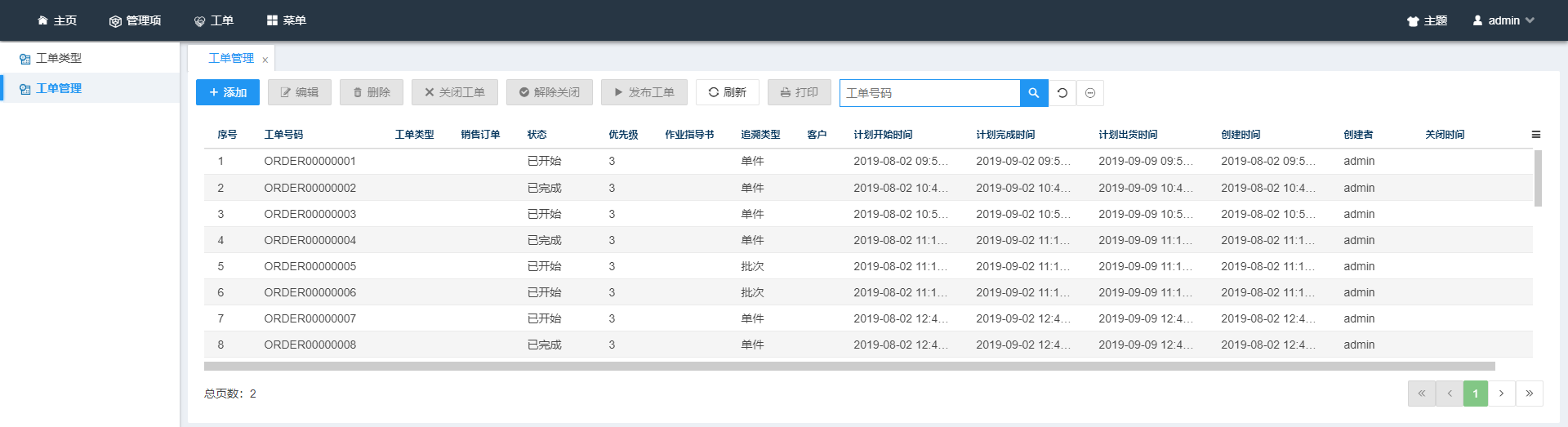Open the 主题 theme selector

pyautogui.click(x=1427, y=20)
